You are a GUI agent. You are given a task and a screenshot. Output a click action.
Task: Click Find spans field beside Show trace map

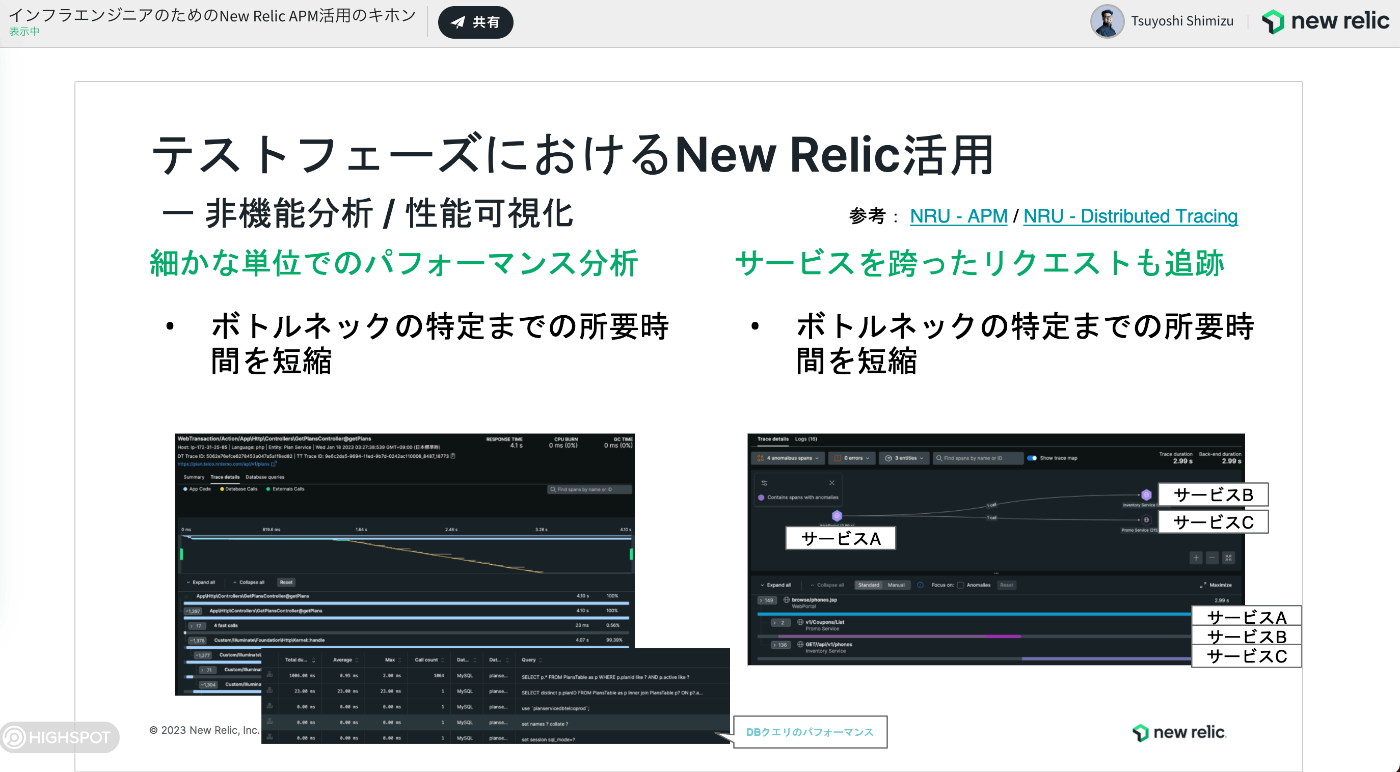click(978, 458)
